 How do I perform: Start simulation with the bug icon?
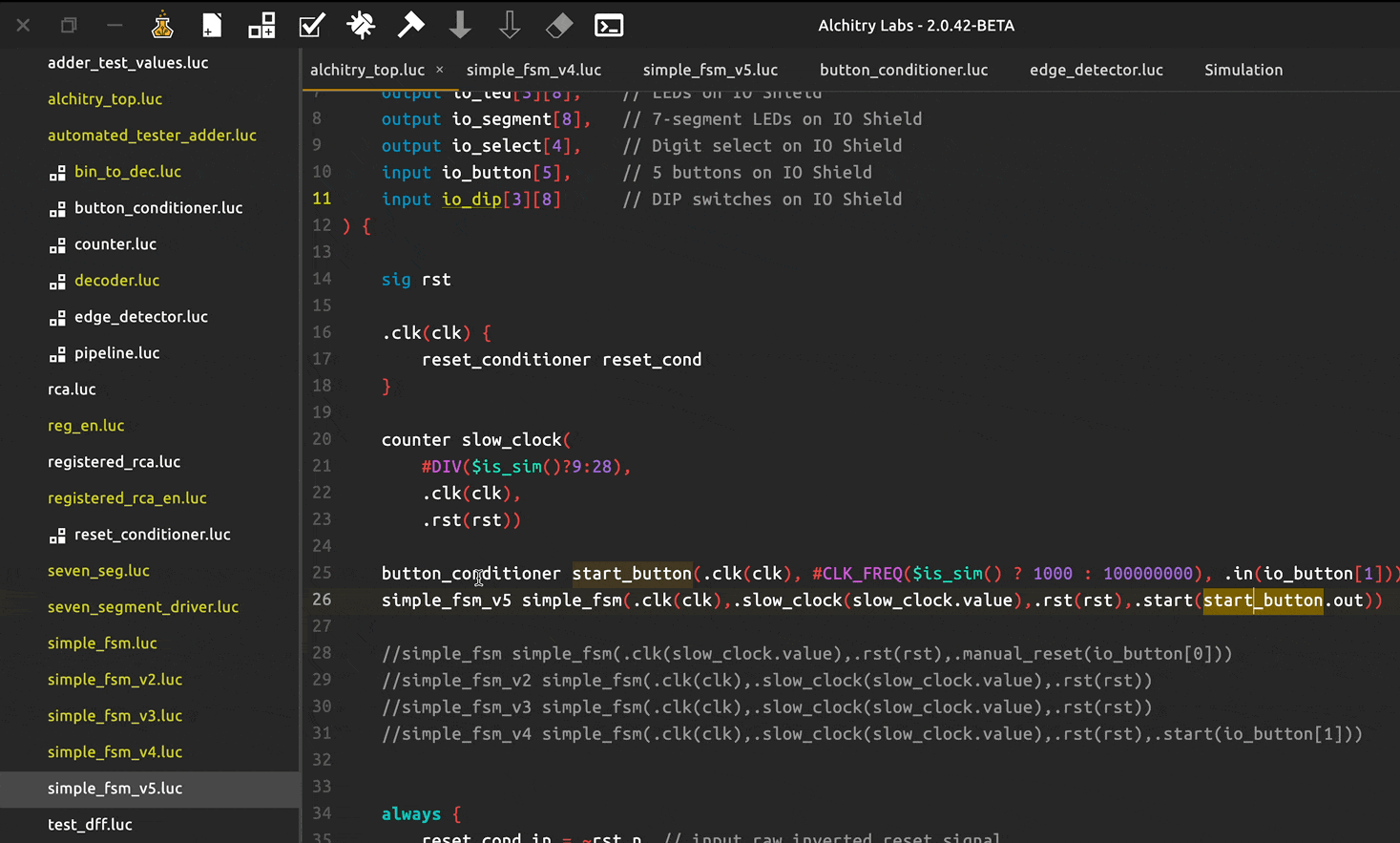361,26
